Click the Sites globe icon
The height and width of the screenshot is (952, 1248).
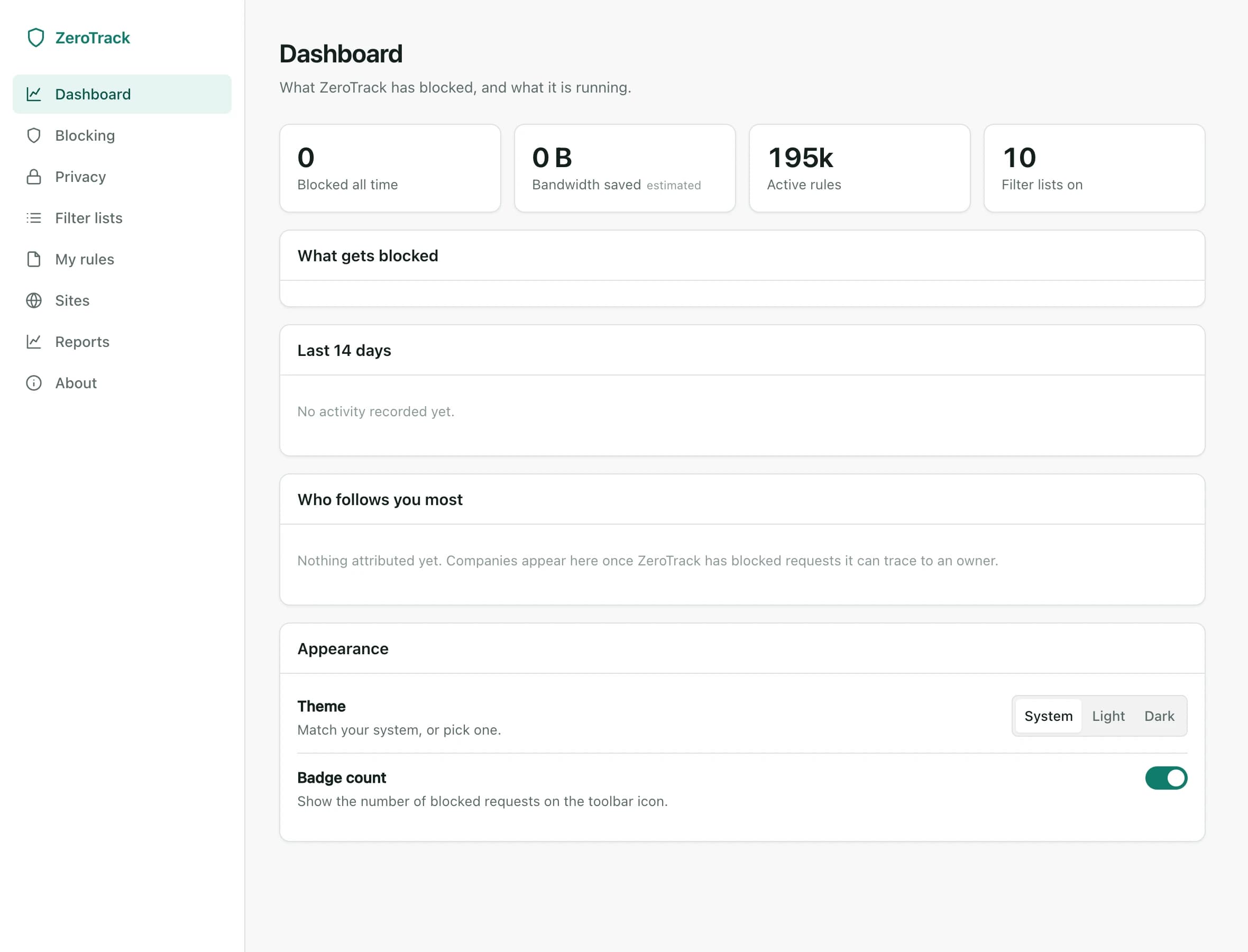[34, 300]
